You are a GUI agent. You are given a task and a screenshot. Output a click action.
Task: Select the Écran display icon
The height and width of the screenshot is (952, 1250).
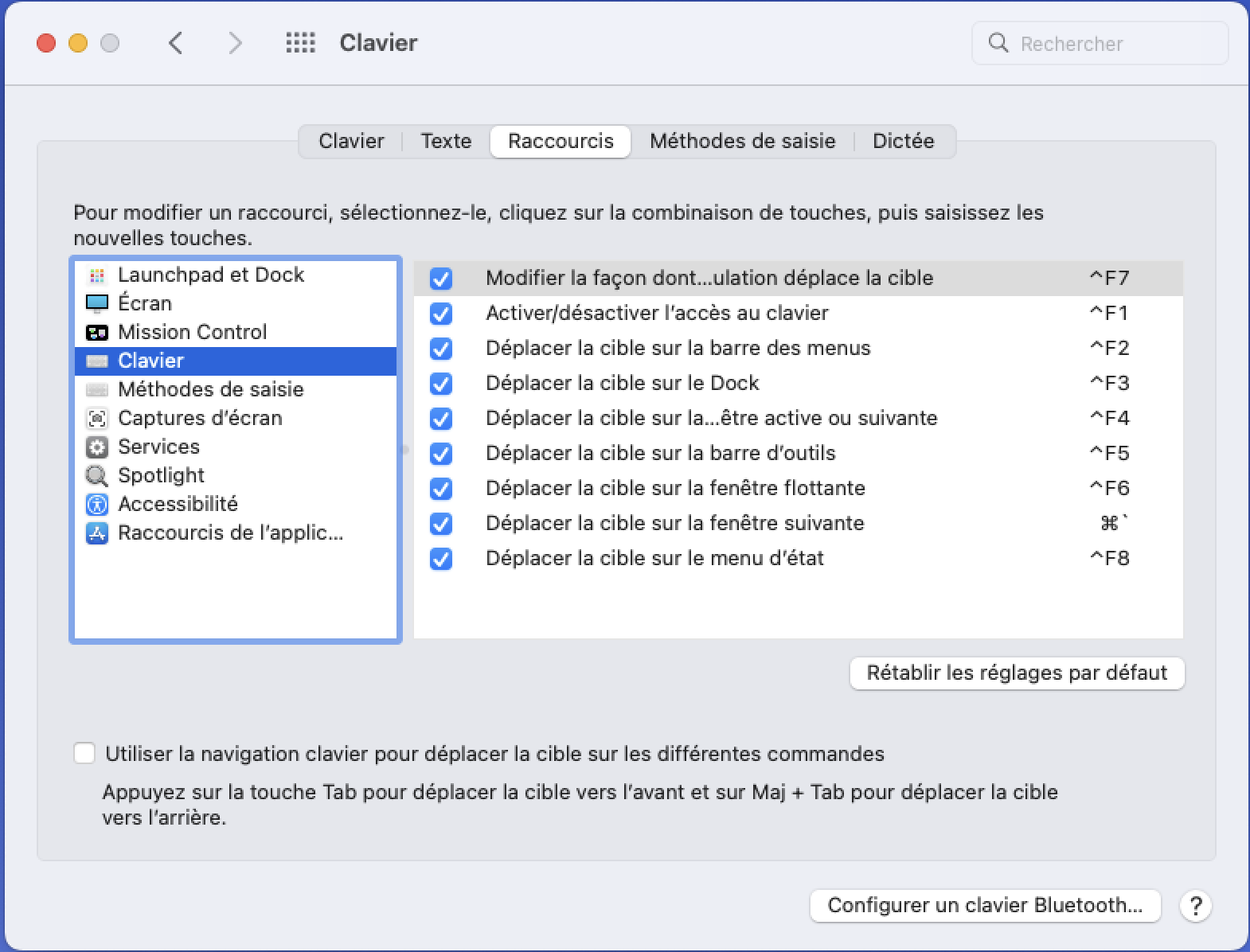pos(97,303)
